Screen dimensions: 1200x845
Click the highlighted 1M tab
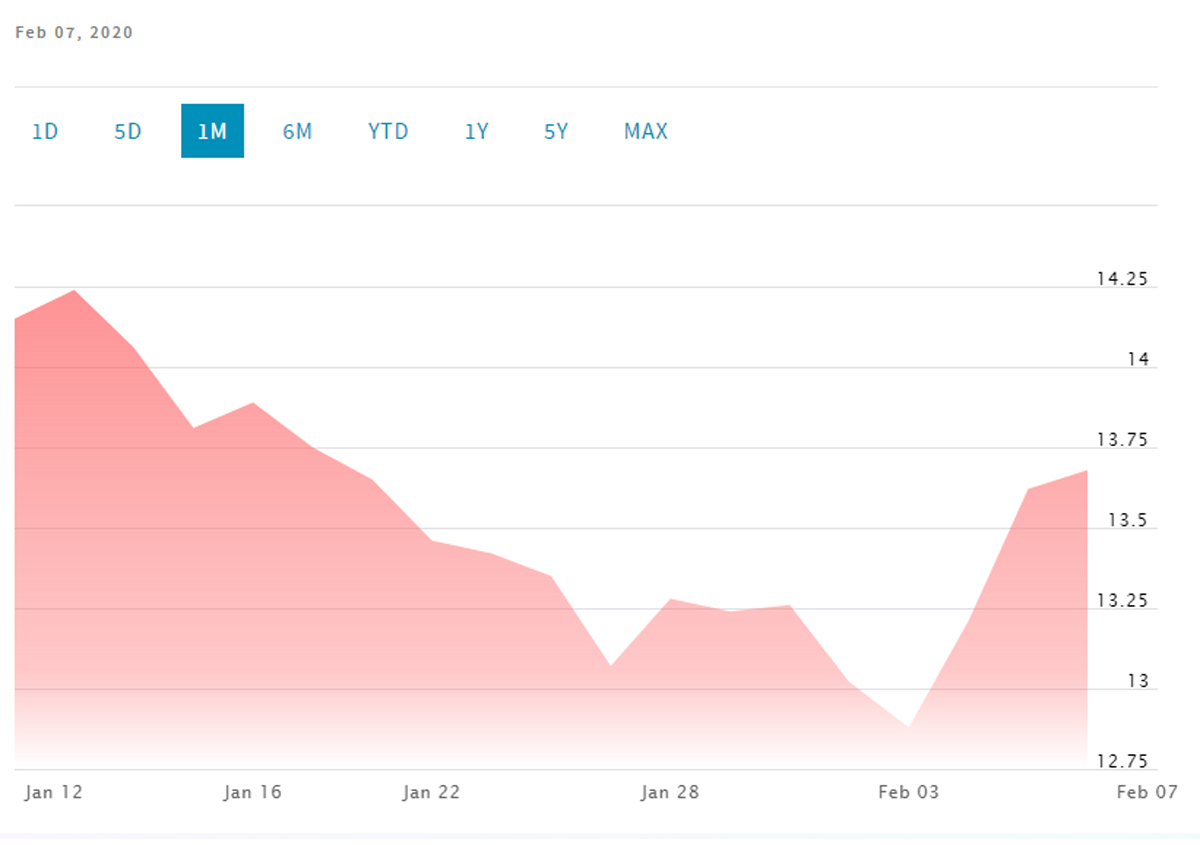click(212, 131)
